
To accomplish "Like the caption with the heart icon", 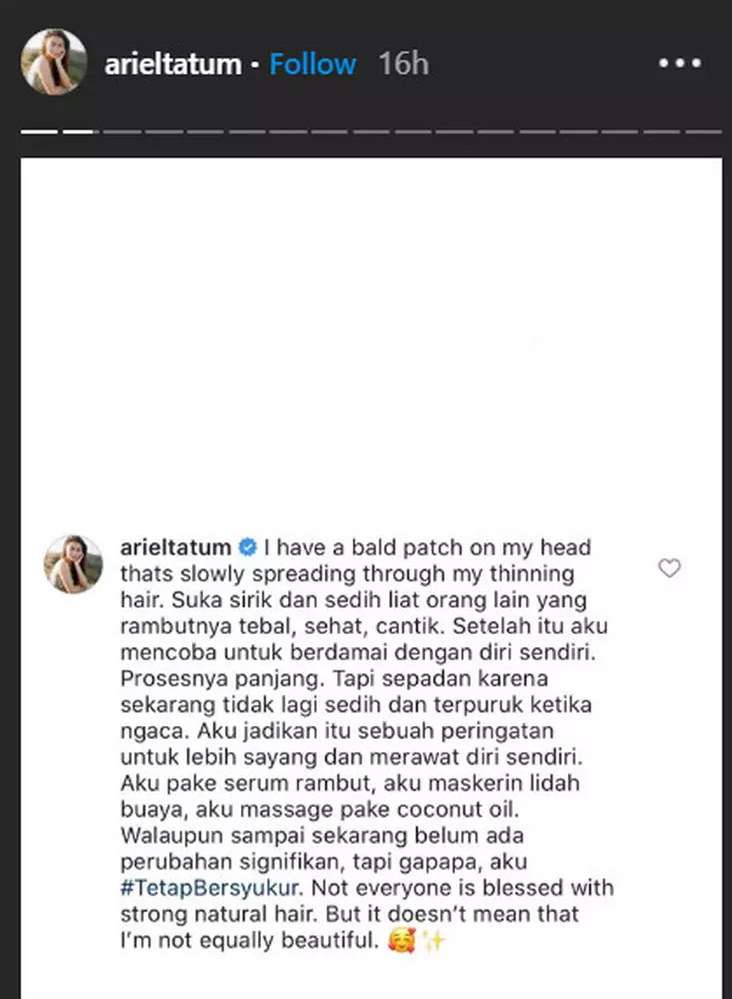I will click(x=669, y=567).
